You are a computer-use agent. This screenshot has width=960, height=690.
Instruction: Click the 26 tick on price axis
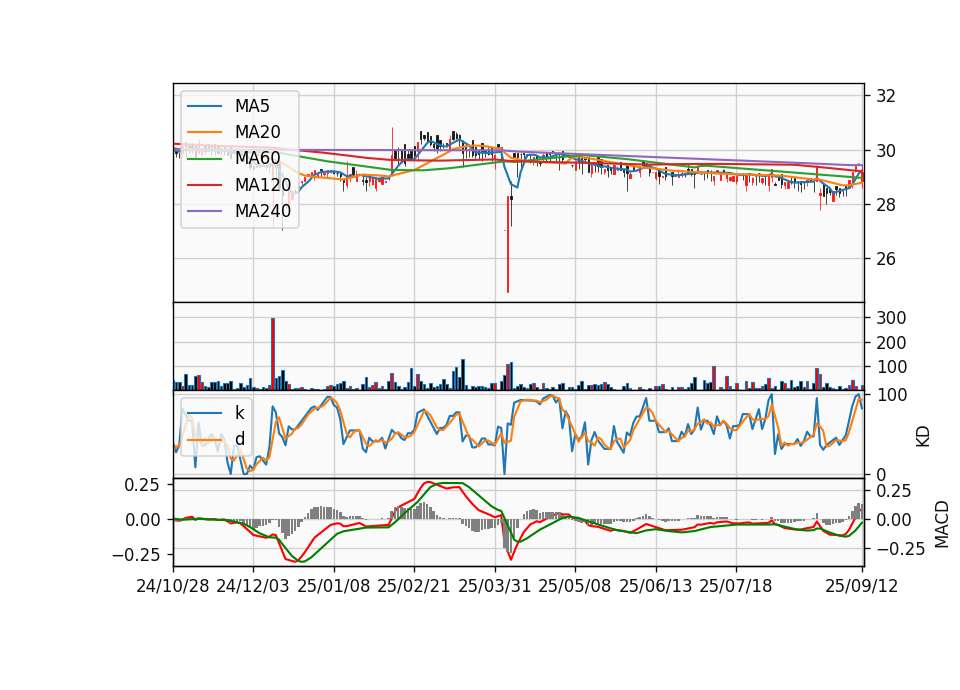tap(886, 259)
